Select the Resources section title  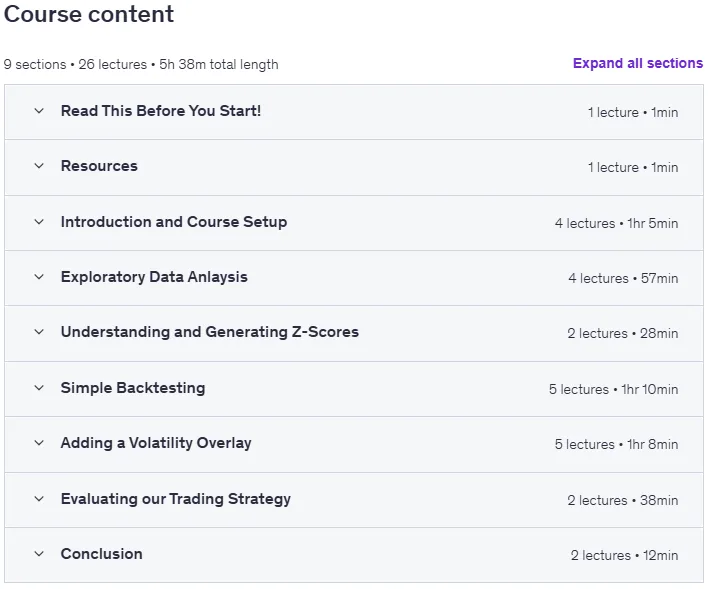(x=99, y=166)
